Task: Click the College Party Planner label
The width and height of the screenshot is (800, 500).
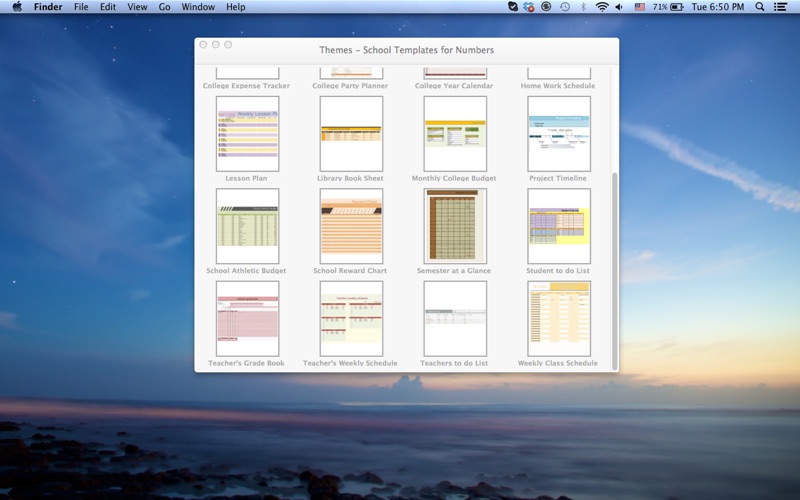Action: click(350, 86)
